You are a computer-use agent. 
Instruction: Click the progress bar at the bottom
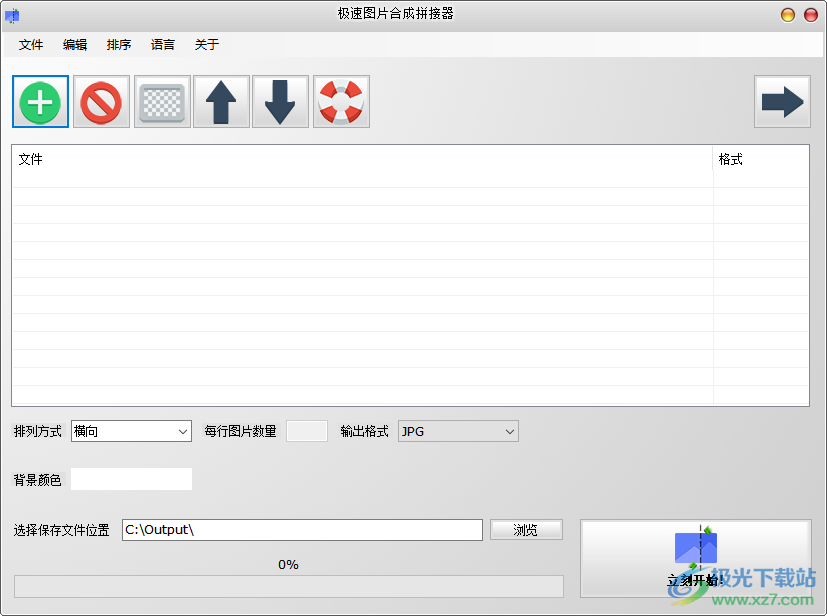[289, 586]
